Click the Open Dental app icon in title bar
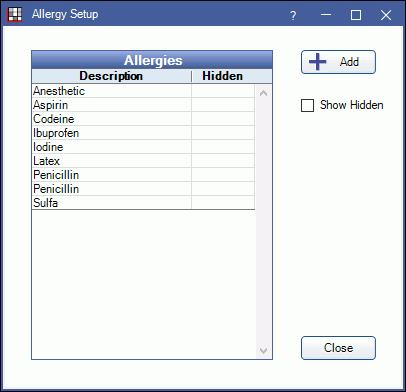This screenshot has width=406, height=392. [x=15, y=15]
